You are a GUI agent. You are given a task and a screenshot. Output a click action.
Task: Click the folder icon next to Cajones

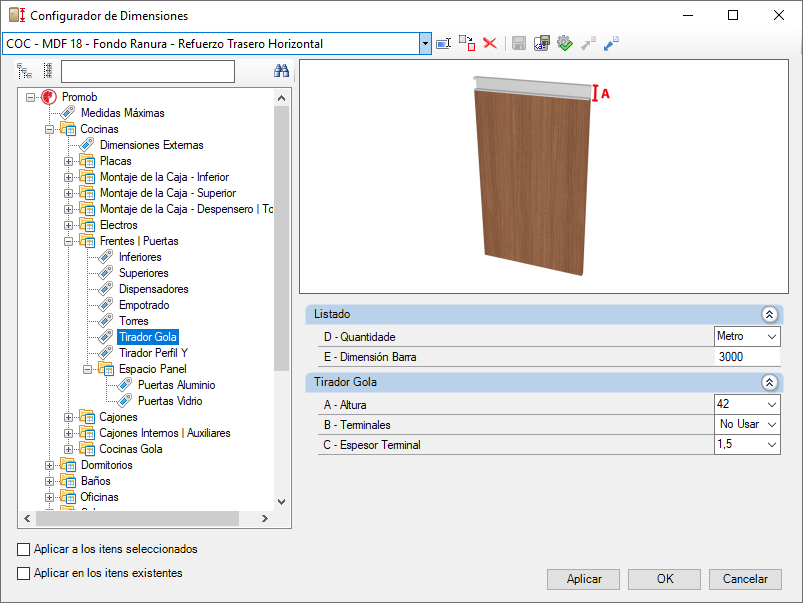click(x=87, y=417)
